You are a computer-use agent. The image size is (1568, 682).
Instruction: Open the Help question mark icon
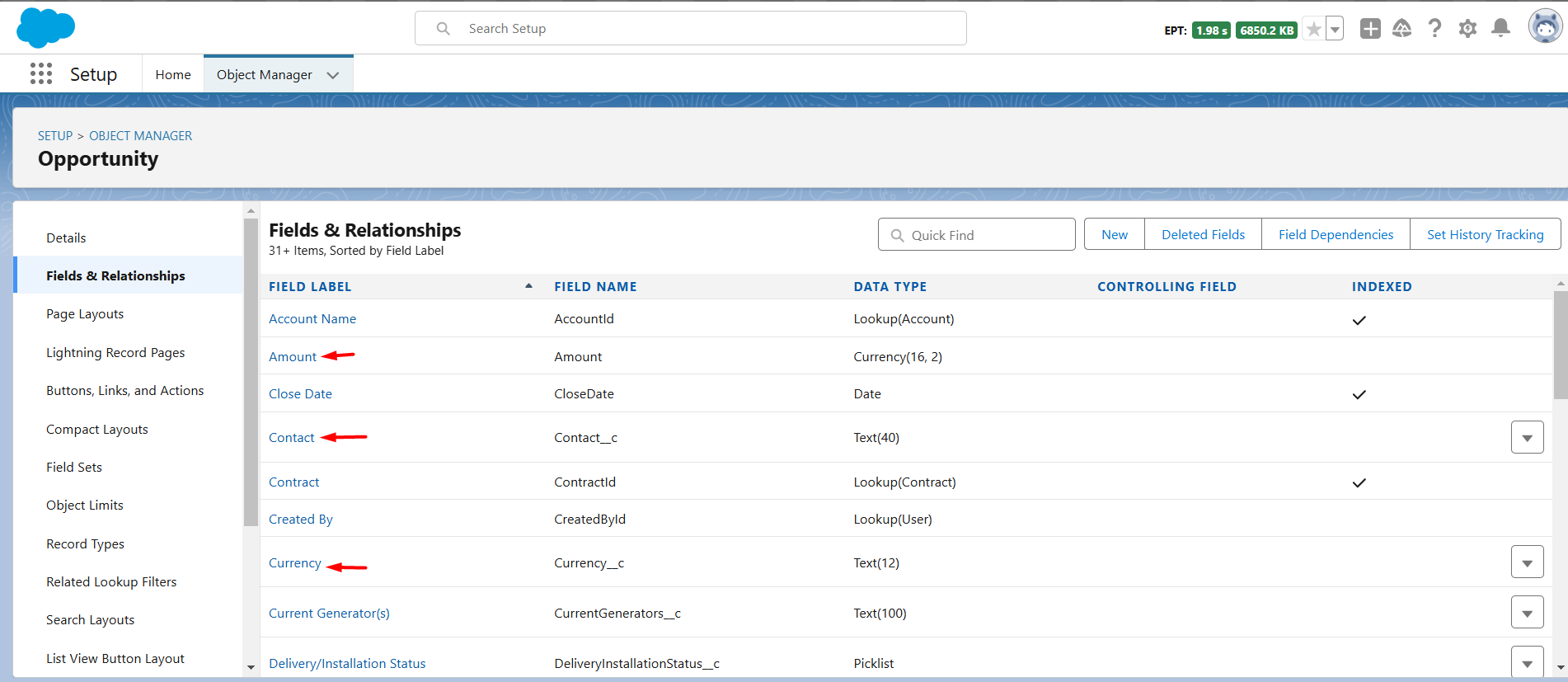1435,29
